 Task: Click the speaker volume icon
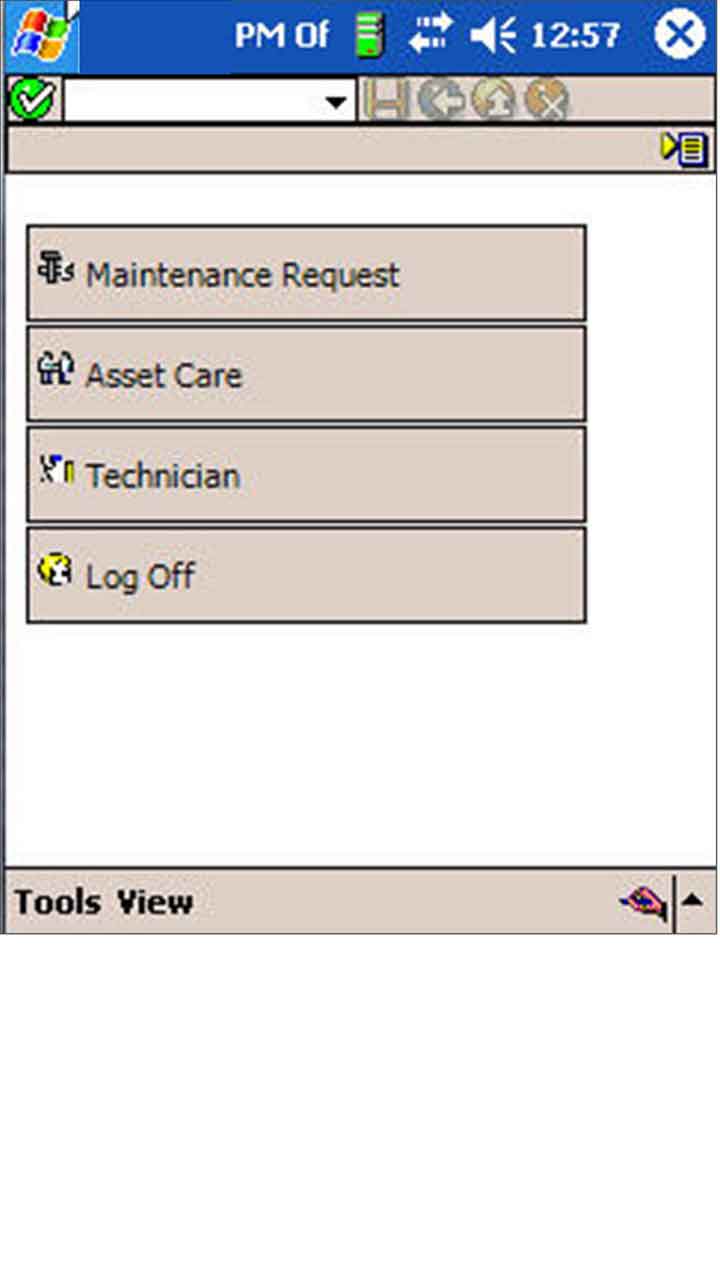point(493,36)
